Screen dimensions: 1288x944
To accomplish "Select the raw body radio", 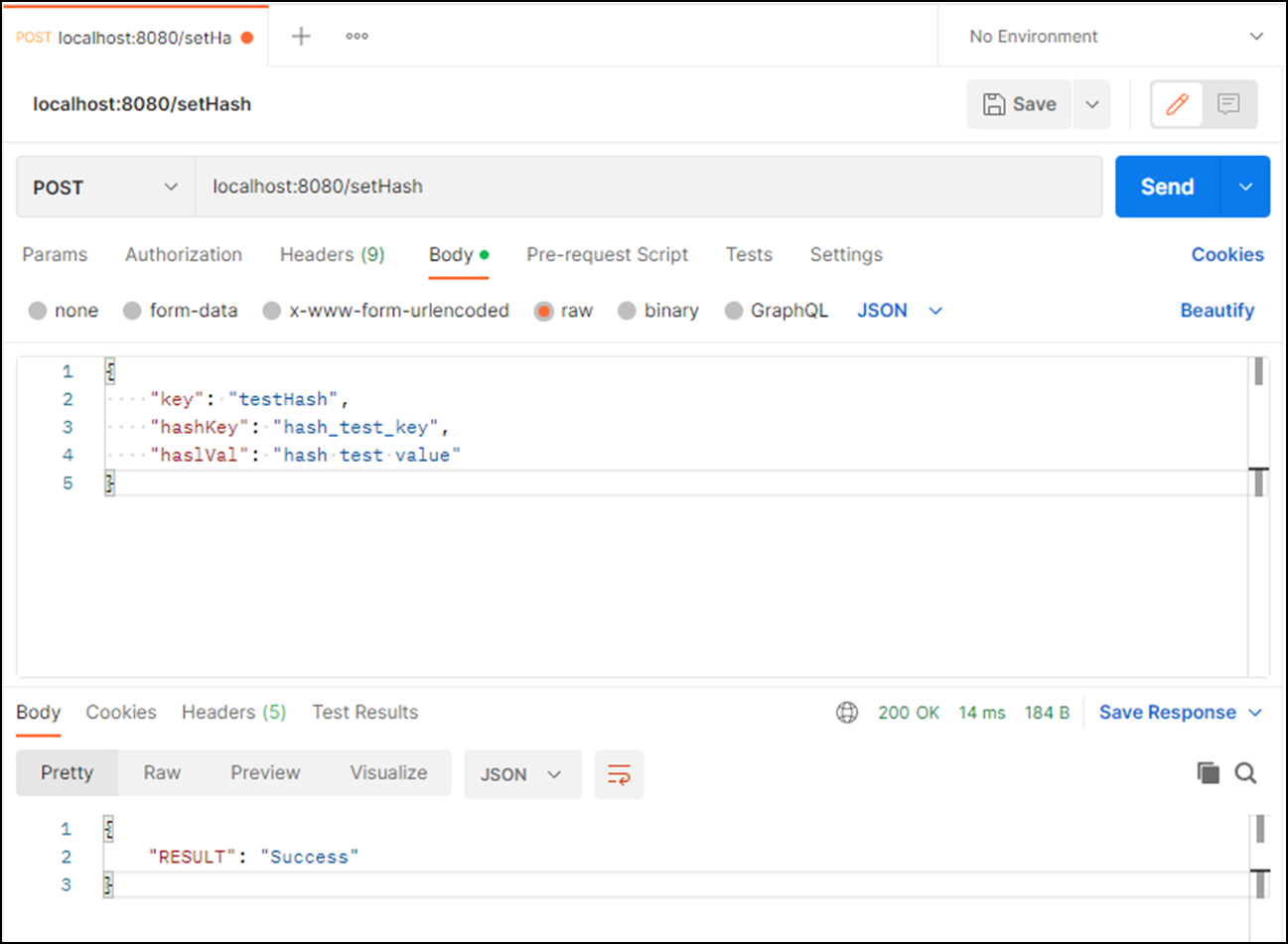I will pos(543,311).
